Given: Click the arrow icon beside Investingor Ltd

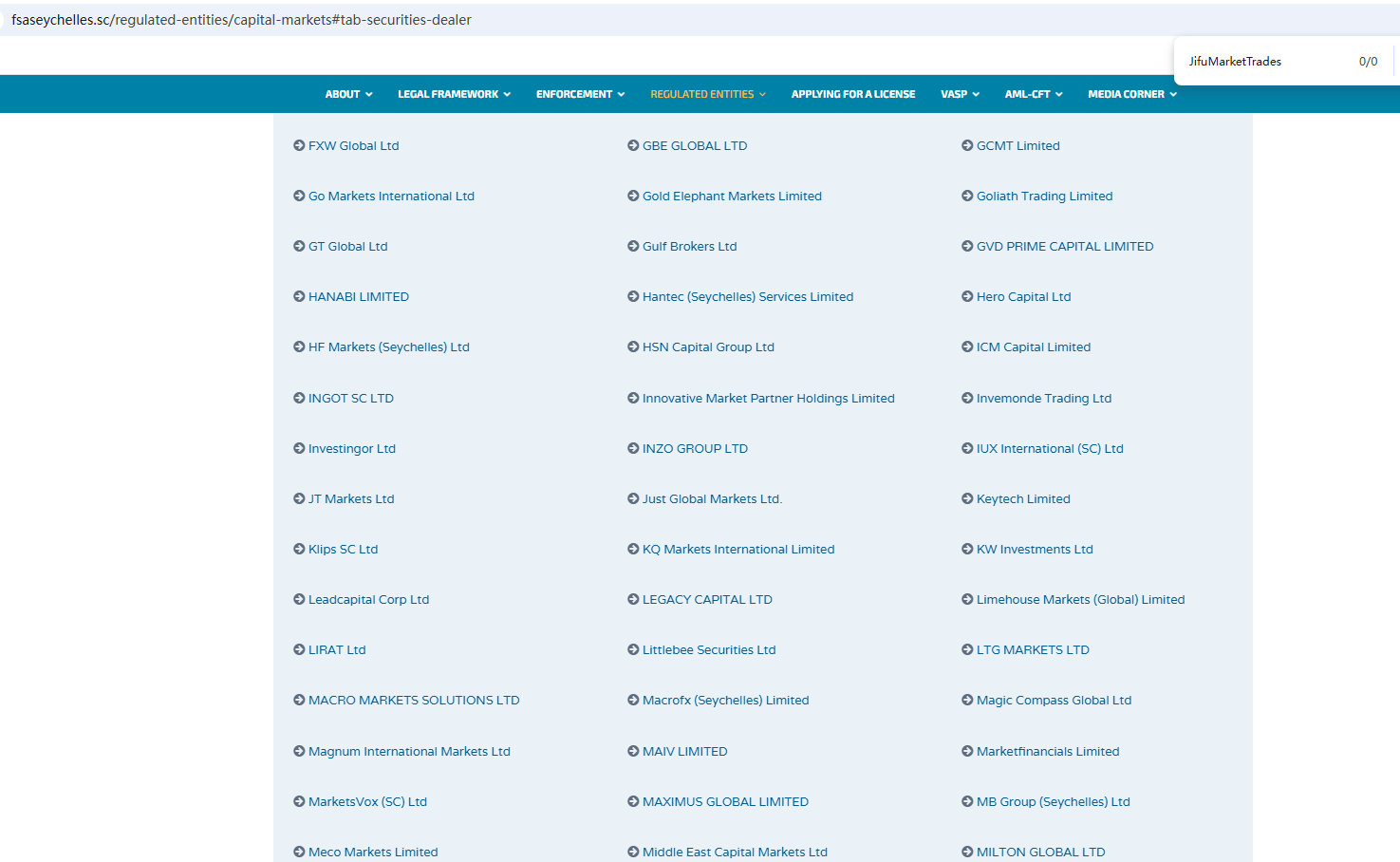Looking at the screenshot, I should pos(299,448).
